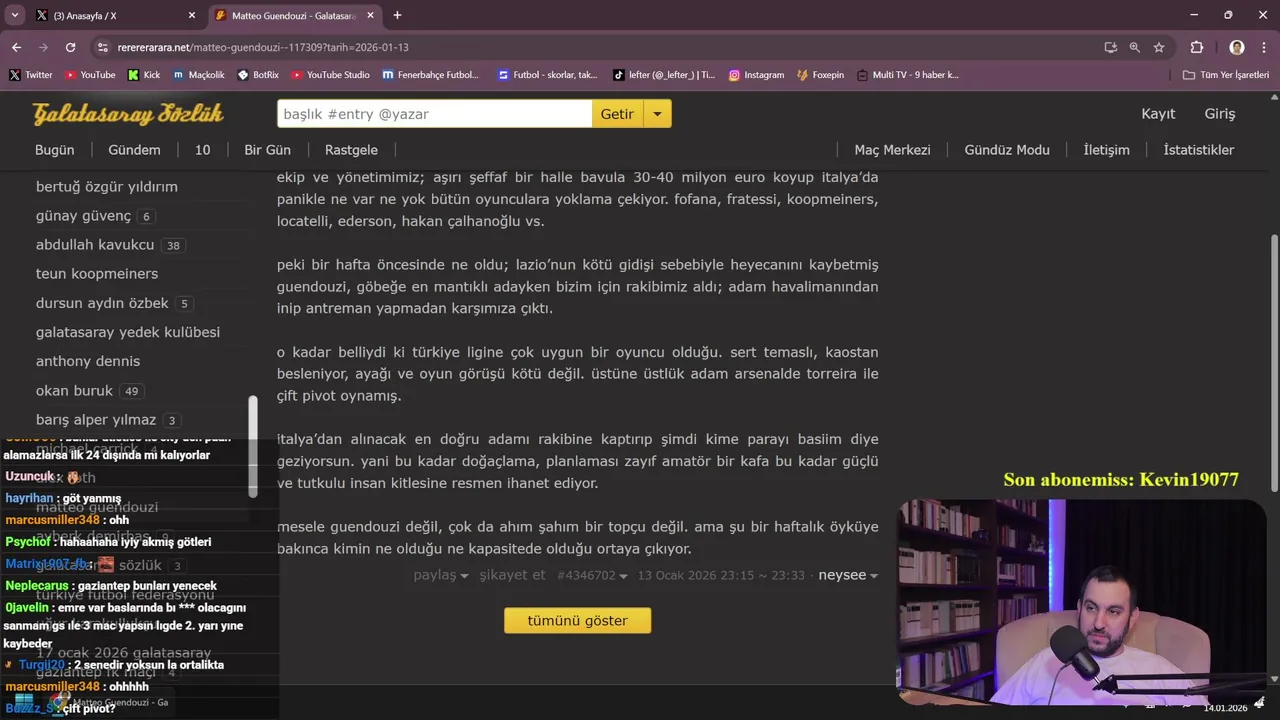1280x720 pixels.
Task: Bookmark this page with star icon
Action: click(x=1159, y=47)
